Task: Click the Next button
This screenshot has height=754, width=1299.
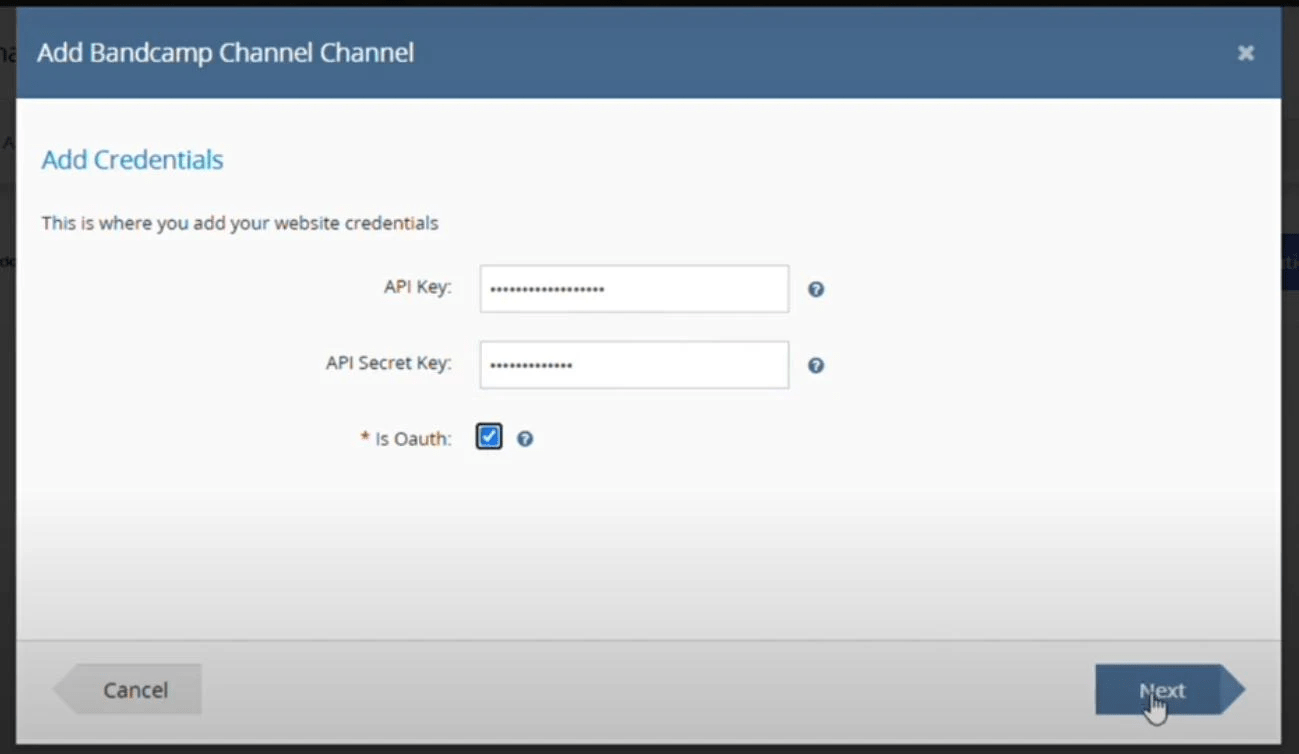Action: click(x=1160, y=690)
